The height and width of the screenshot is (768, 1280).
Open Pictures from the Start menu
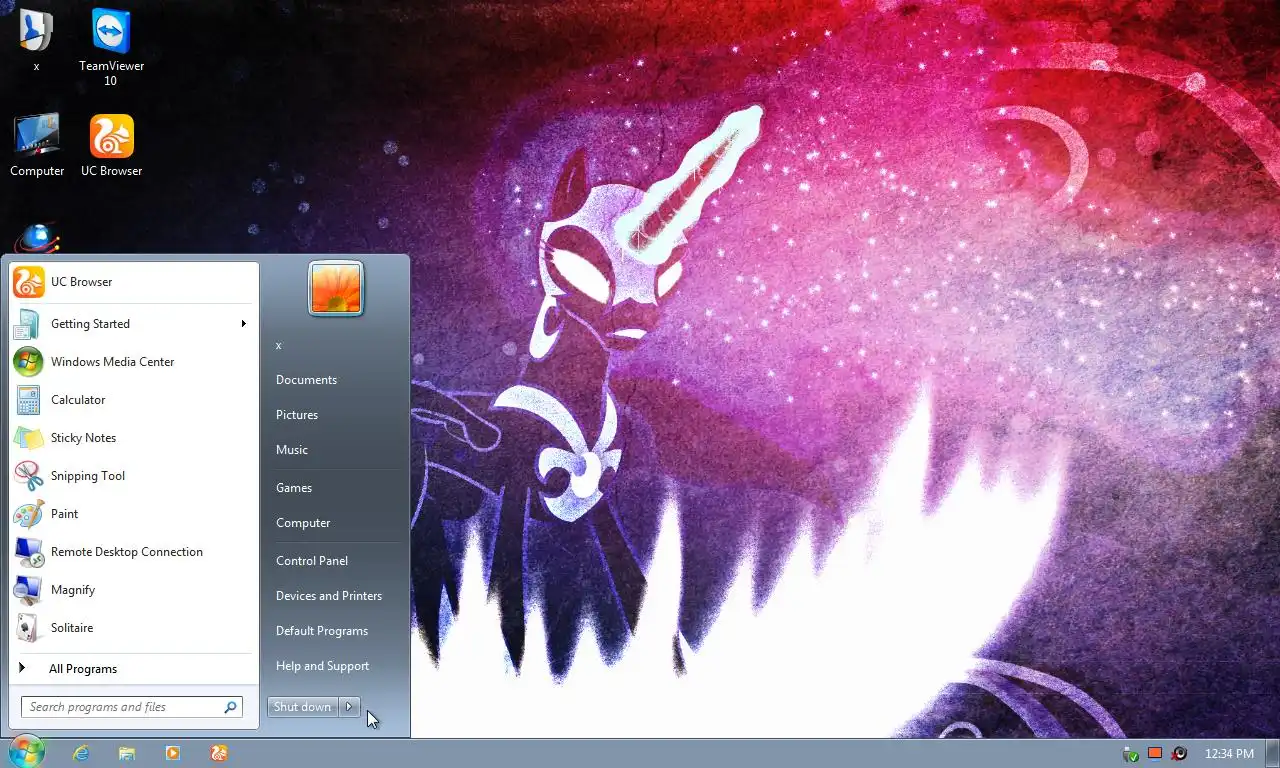pos(335,415)
